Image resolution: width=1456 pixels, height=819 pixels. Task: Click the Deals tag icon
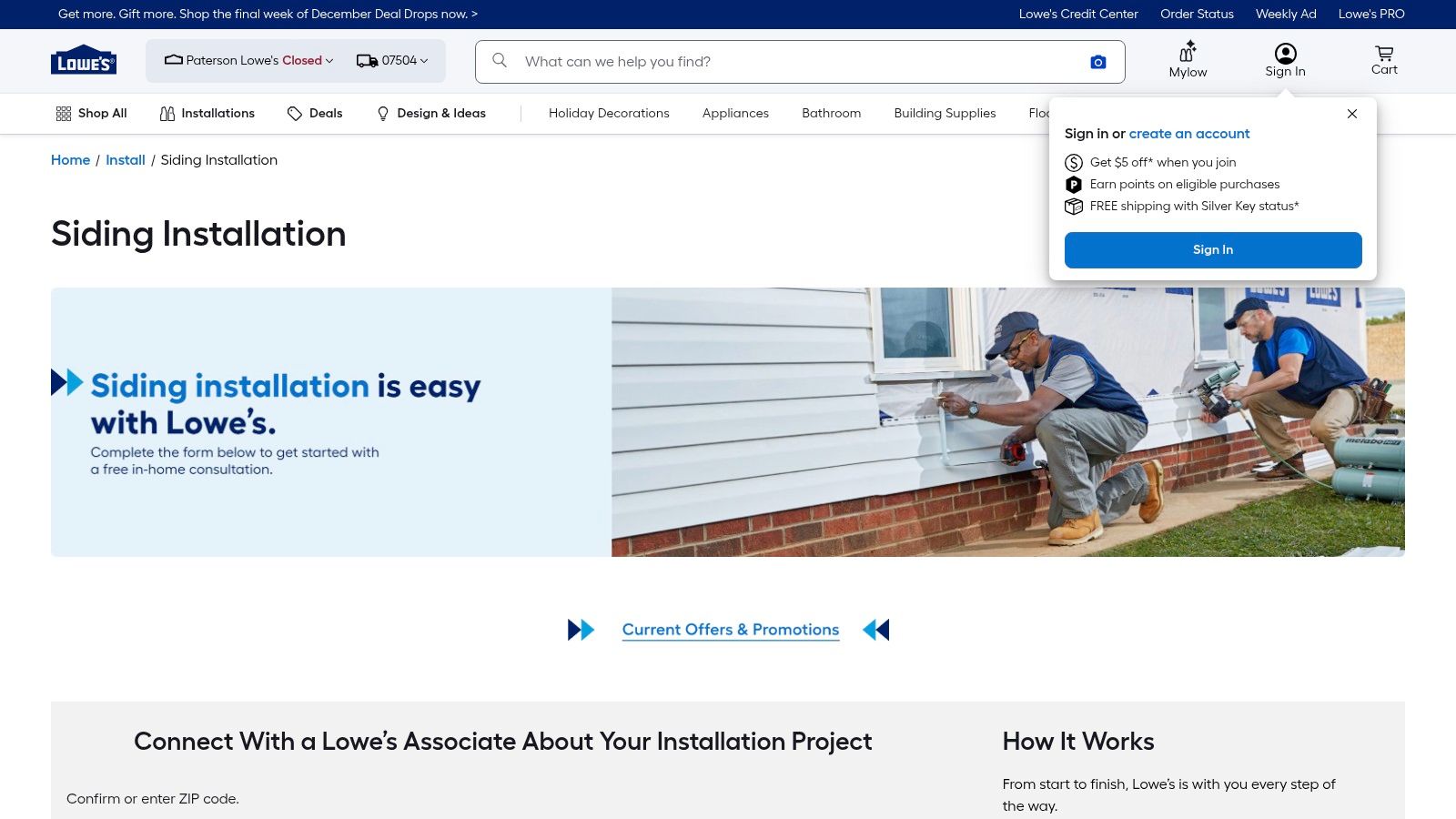[x=295, y=113]
